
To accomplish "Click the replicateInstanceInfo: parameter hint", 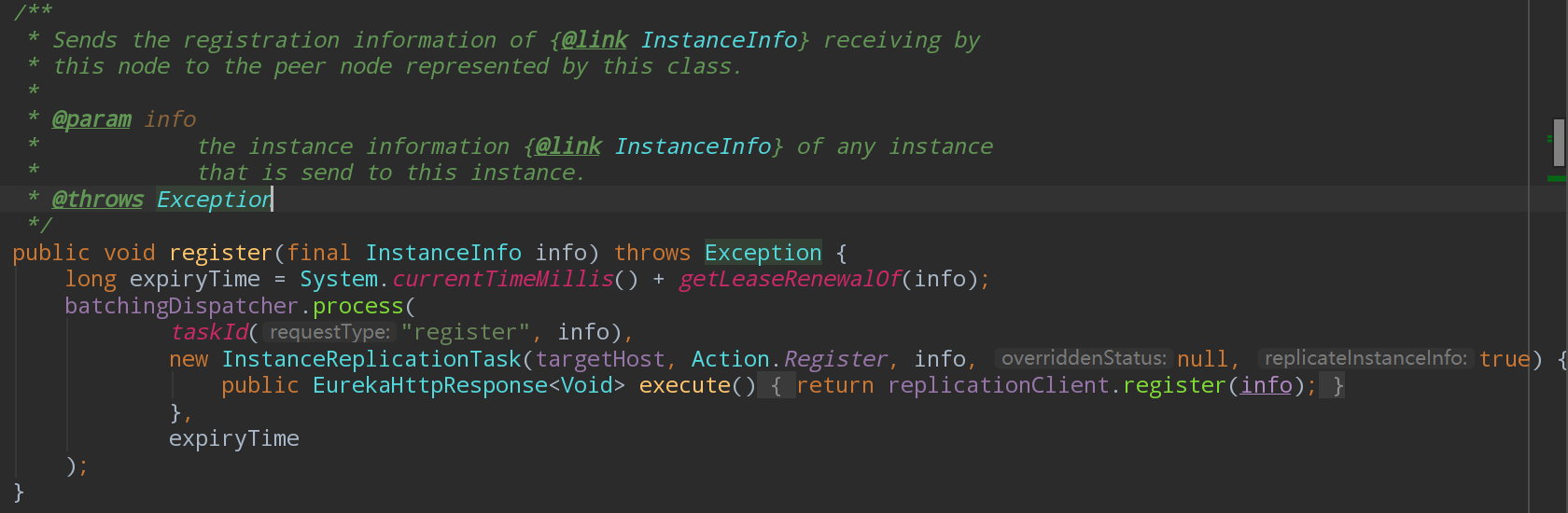I will click(x=1365, y=359).
